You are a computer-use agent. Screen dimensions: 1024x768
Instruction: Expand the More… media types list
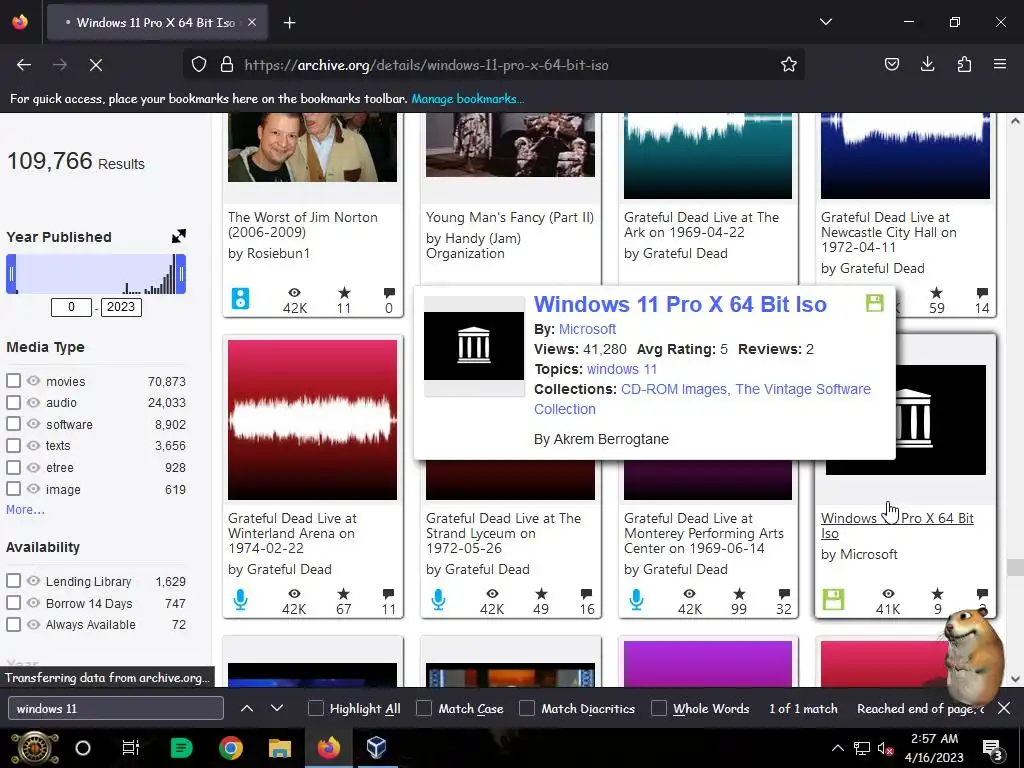tap(25, 510)
